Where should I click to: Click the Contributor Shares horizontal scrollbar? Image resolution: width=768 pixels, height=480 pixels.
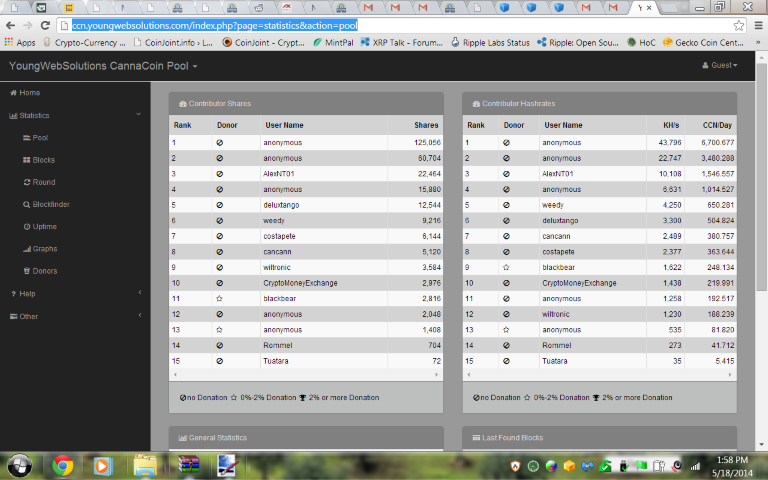click(307, 375)
